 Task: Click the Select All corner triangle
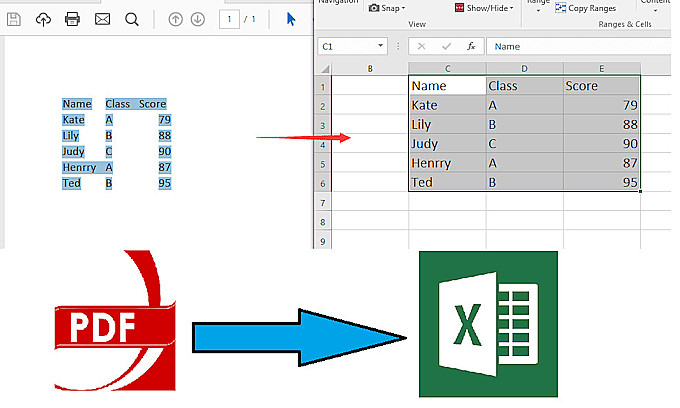[x=325, y=69]
